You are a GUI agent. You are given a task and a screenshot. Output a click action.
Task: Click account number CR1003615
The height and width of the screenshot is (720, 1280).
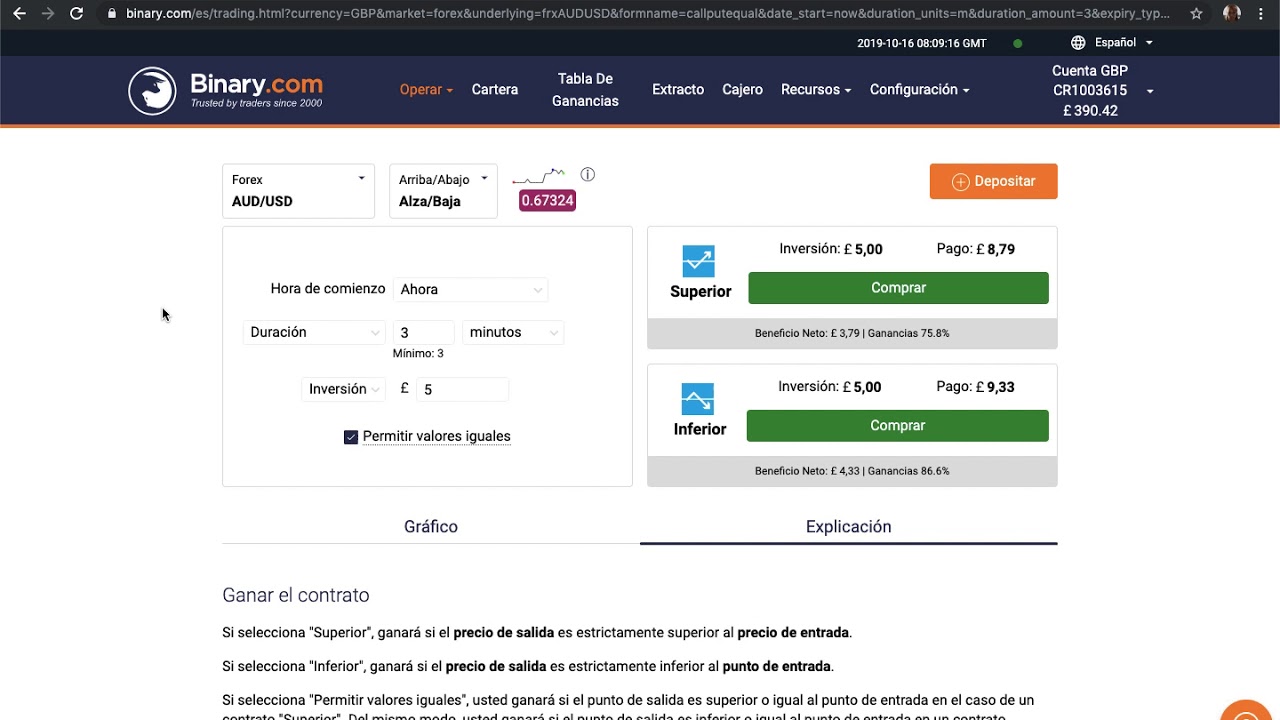click(1090, 91)
